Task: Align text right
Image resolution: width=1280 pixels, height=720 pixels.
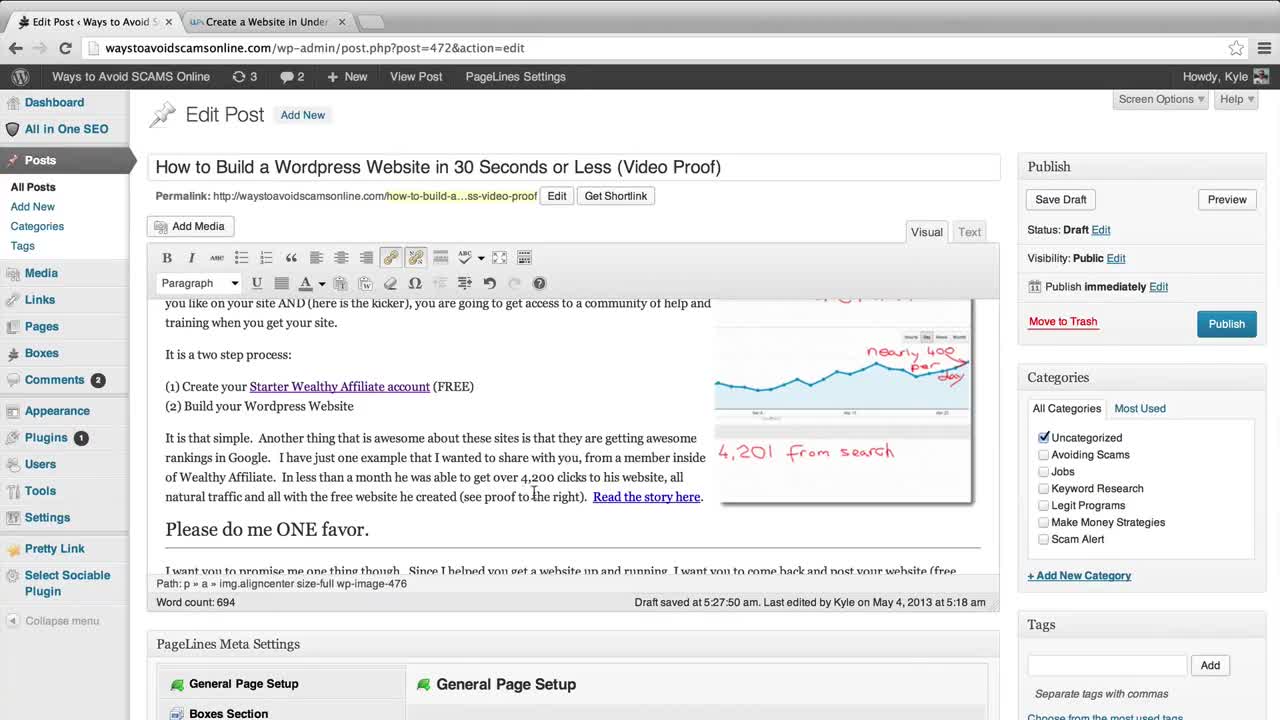Action: click(366, 258)
